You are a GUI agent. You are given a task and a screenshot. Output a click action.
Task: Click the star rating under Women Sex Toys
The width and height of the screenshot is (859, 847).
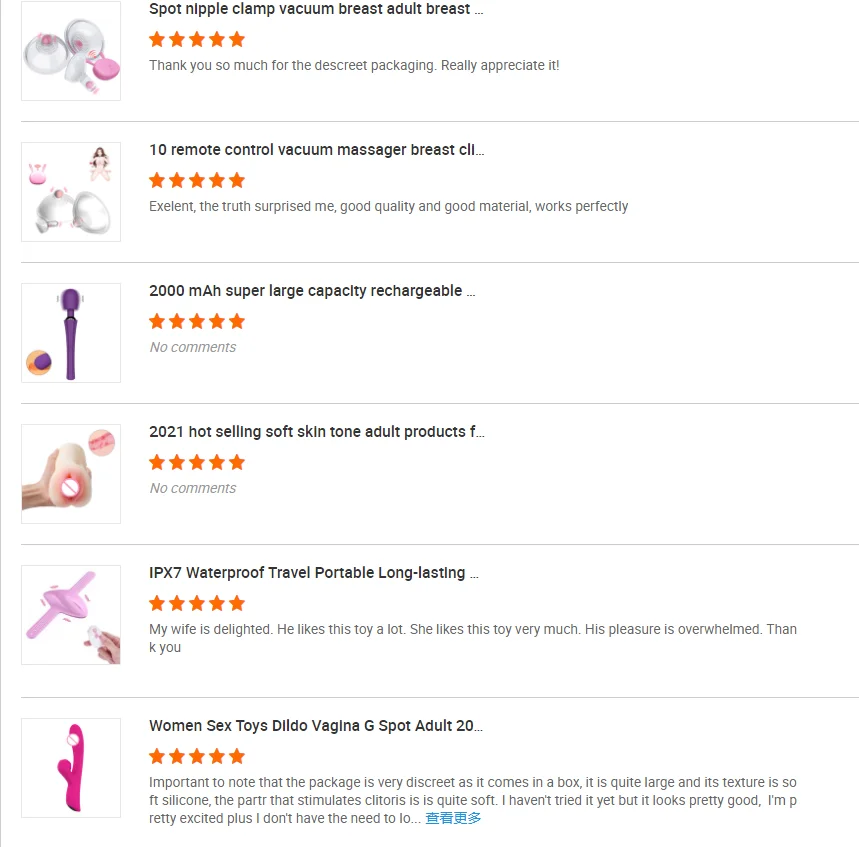[x=197, y=757]
